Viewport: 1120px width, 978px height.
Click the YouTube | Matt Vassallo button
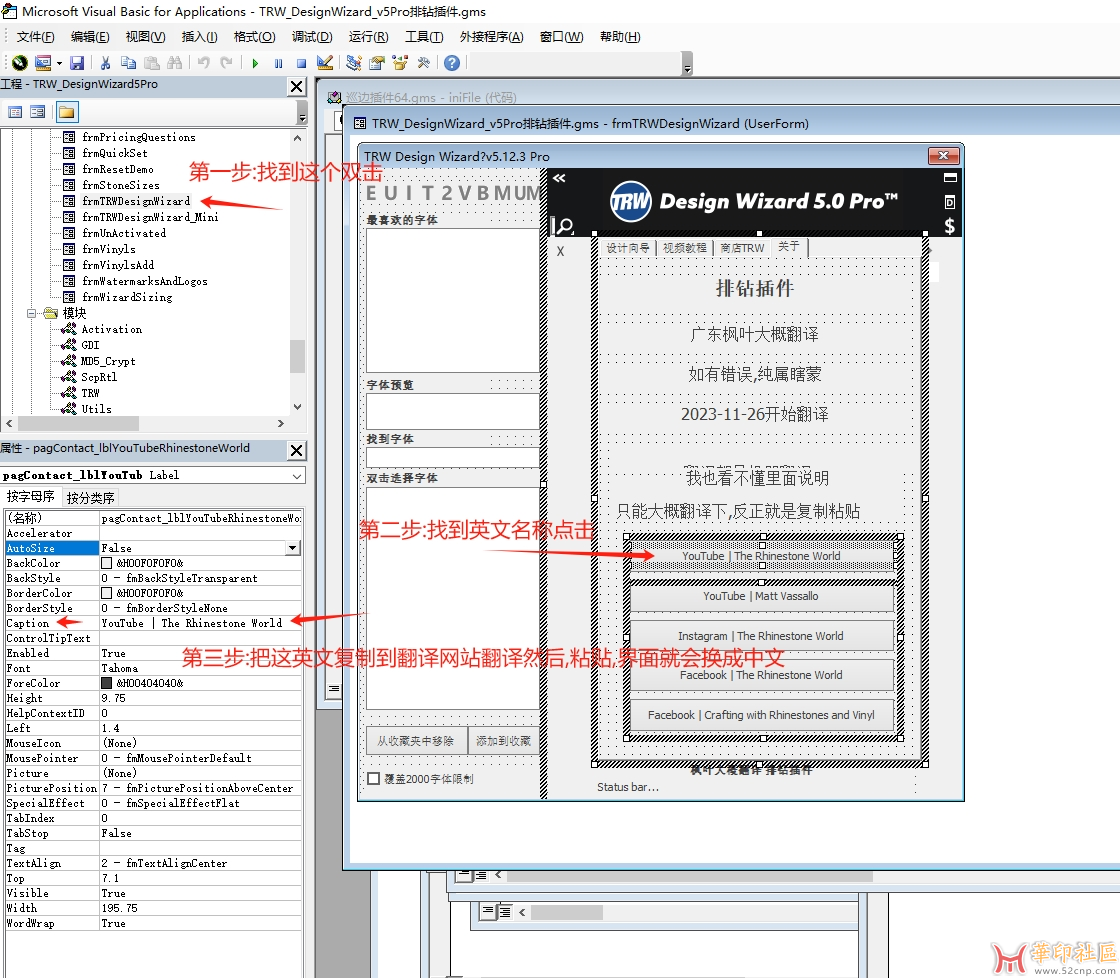pyautogui.click(x=761, y=596)
